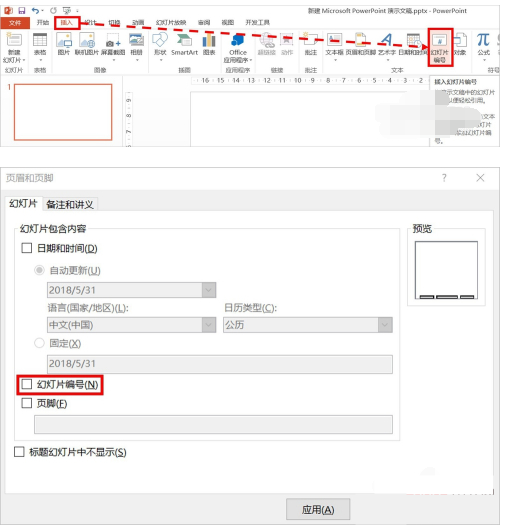Close the Header and Footer dialog
This screenshot has width=505, height=527.
(x=480, y=178)
